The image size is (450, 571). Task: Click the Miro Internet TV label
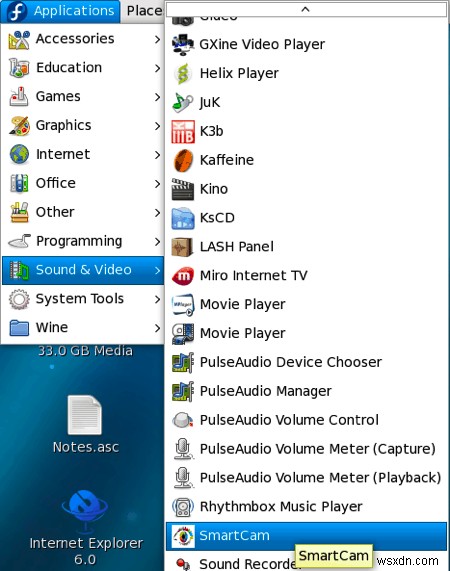[254, 276]
